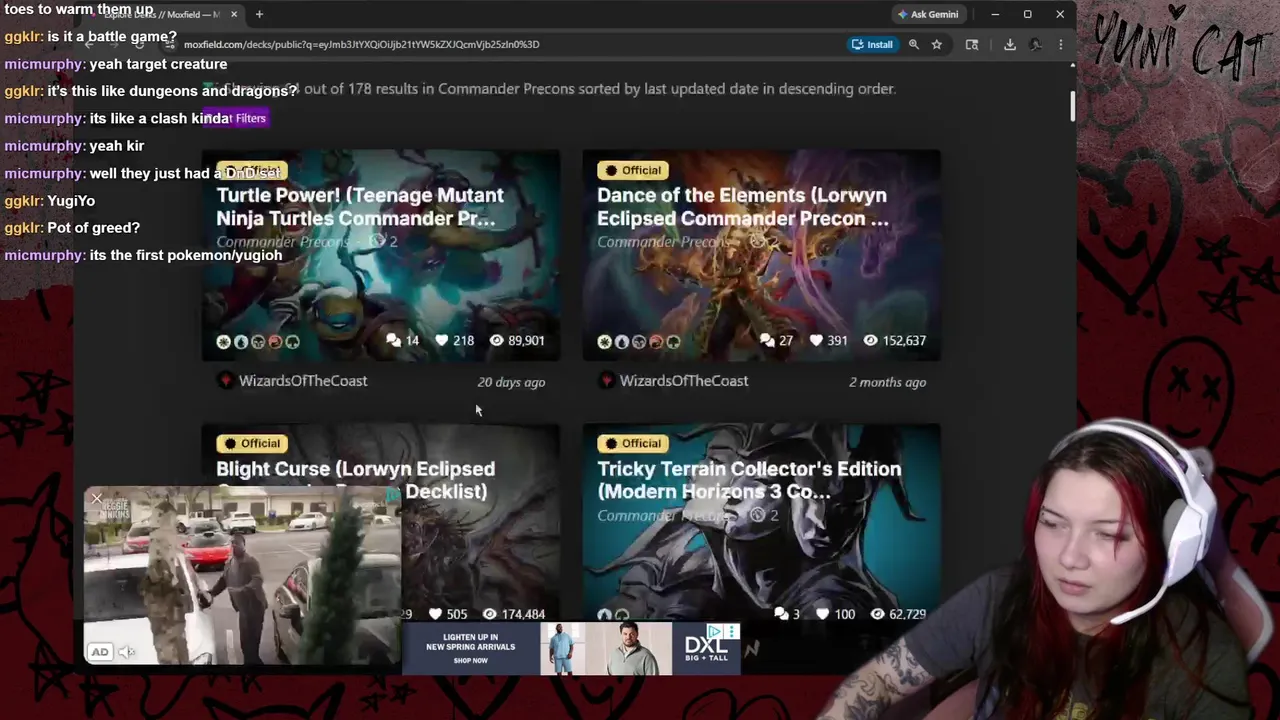Viewport: 1280px width, 720px height.
Task: Click the 174,484 views eye icon
Action: pos(489,614)
